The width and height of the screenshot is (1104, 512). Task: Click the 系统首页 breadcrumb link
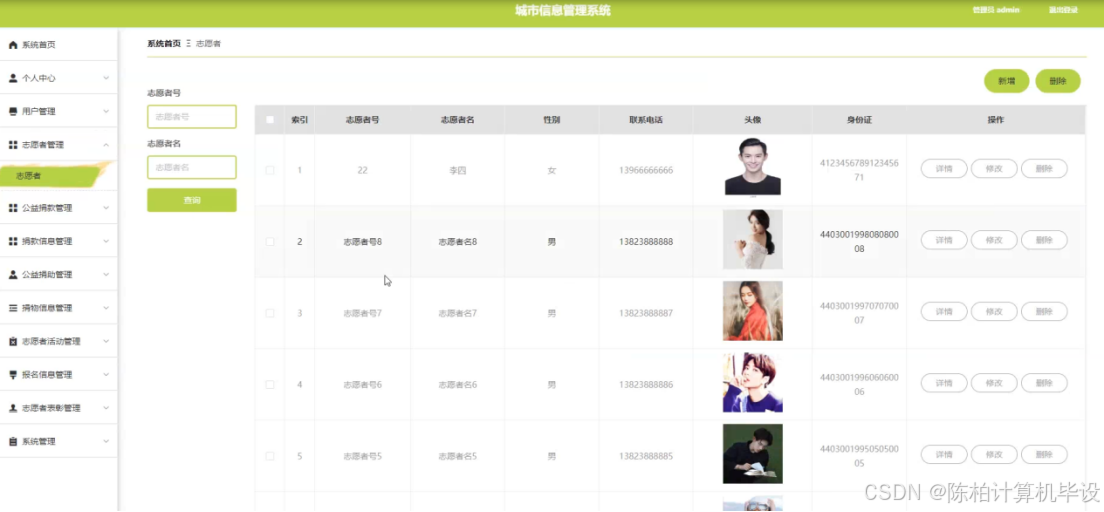164,44
